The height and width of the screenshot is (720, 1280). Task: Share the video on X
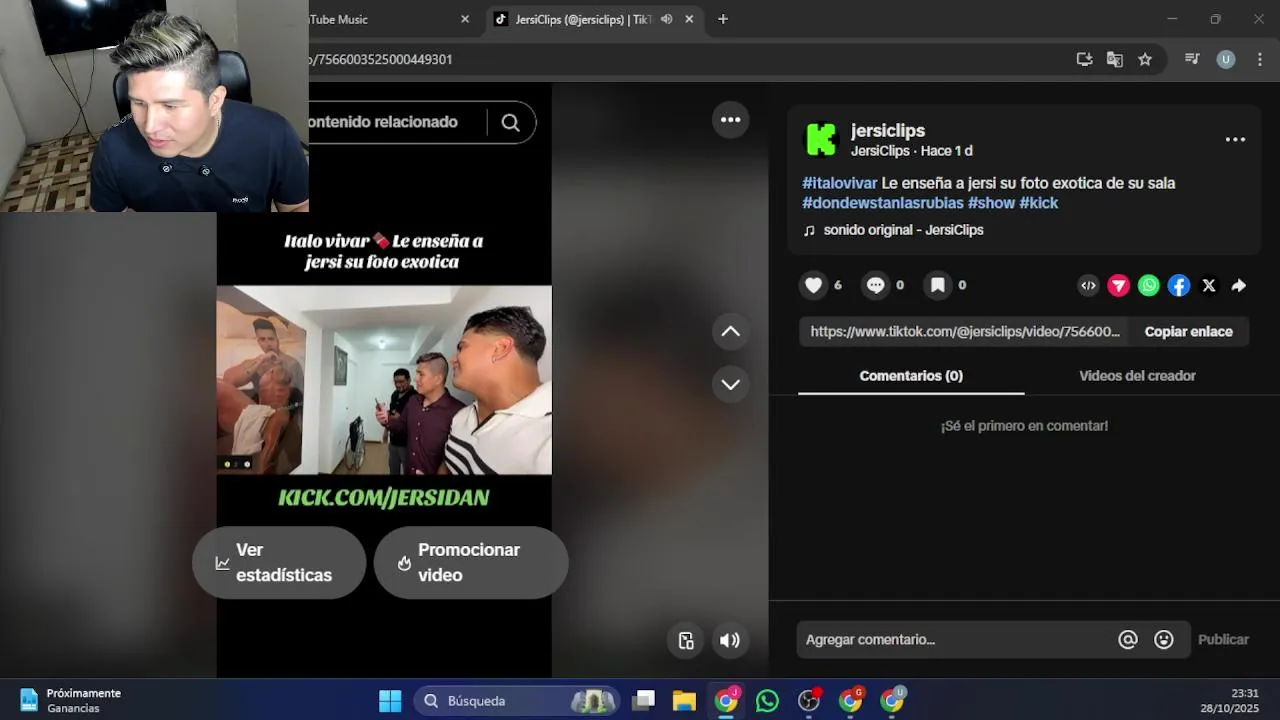tap(1209, 286)
